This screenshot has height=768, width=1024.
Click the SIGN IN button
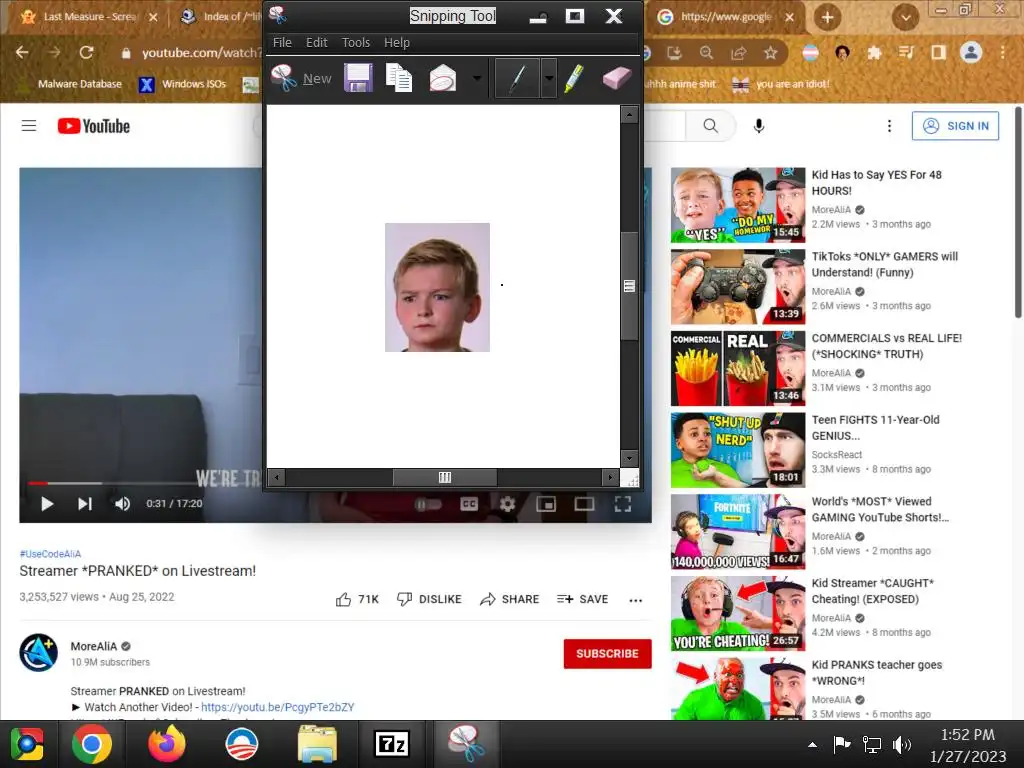click(955, 126)
